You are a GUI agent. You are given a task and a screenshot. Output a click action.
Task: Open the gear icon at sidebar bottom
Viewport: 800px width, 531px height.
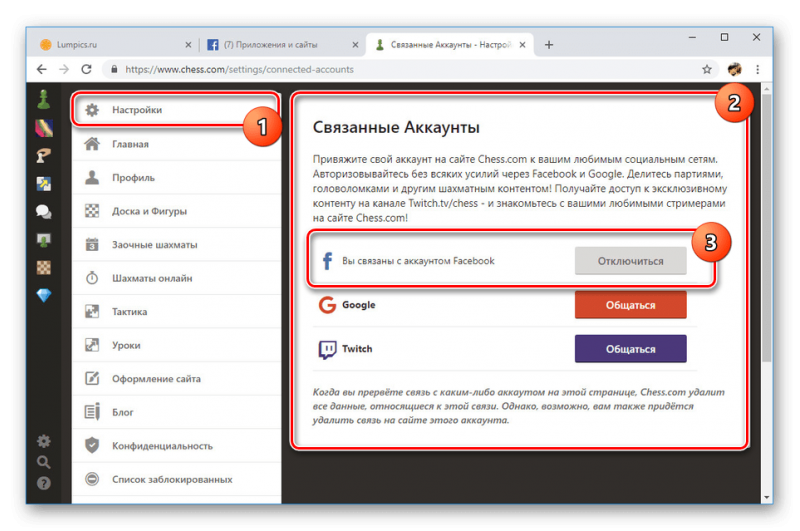click(44, 441)
